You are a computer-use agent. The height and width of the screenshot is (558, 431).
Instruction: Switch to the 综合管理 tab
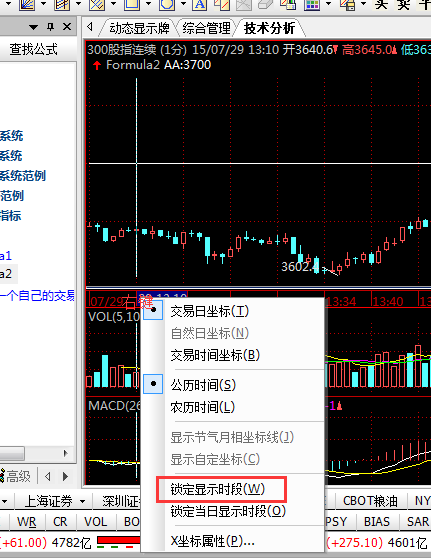206,28
